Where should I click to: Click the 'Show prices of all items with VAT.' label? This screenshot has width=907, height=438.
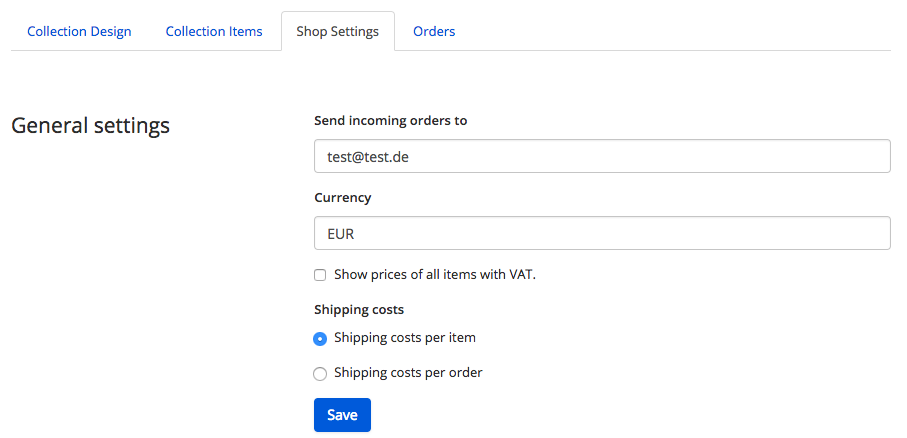pyautogui.click(x=435, y=275)
